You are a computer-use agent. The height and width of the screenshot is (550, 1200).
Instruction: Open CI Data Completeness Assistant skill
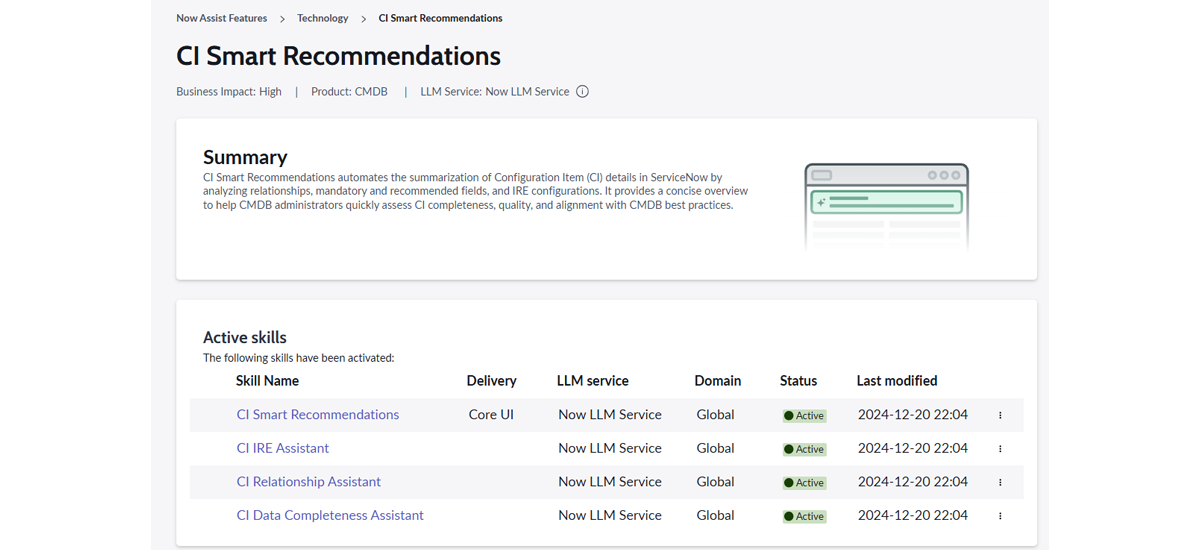click(x=330, y=515)
